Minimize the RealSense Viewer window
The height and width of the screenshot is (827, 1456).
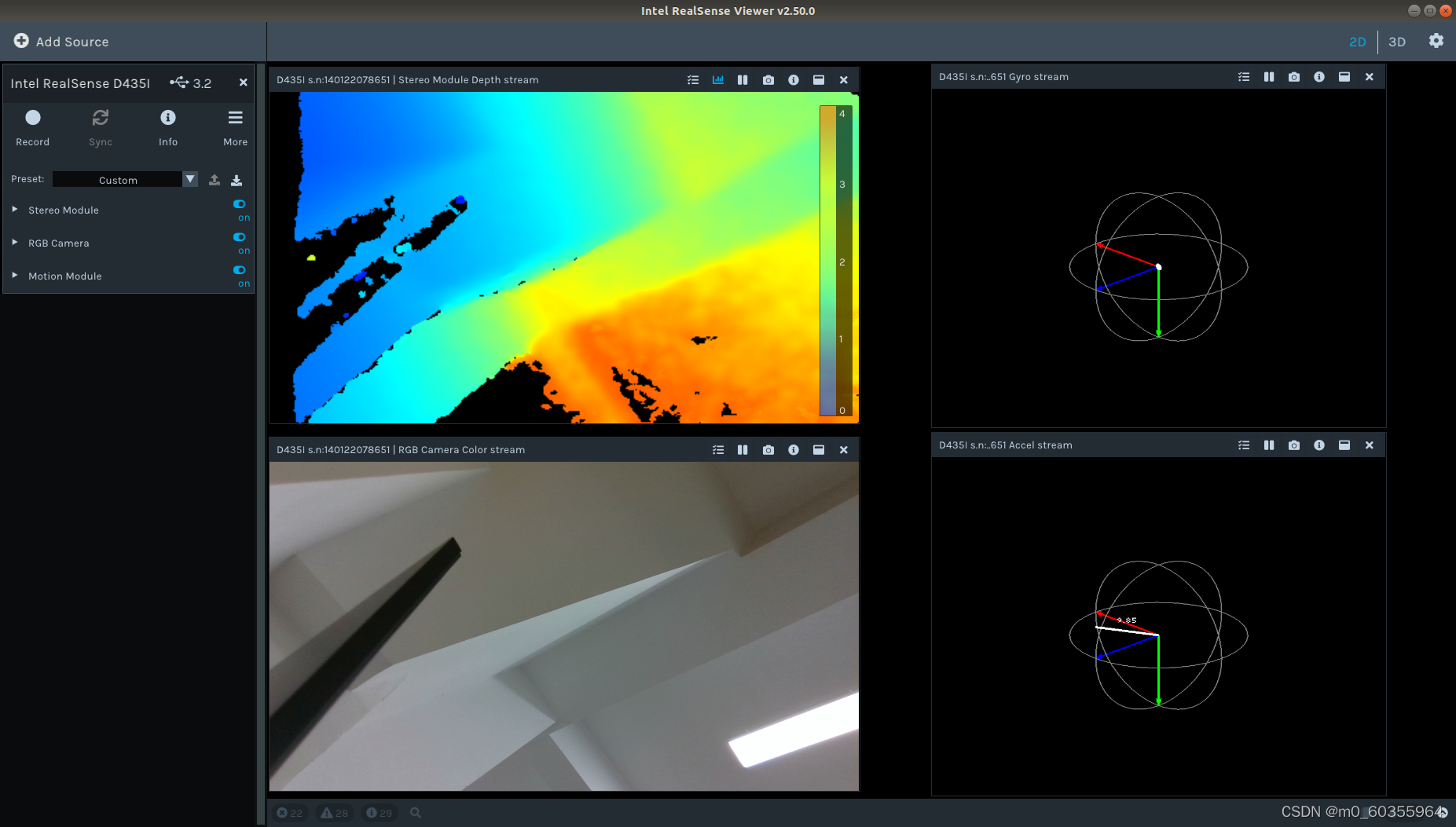coord(1414,11)
